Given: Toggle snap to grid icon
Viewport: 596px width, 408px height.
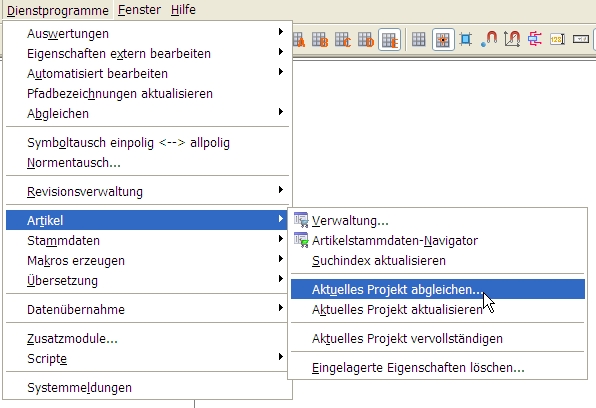Looking at the screenshot, I should [443, 40].
